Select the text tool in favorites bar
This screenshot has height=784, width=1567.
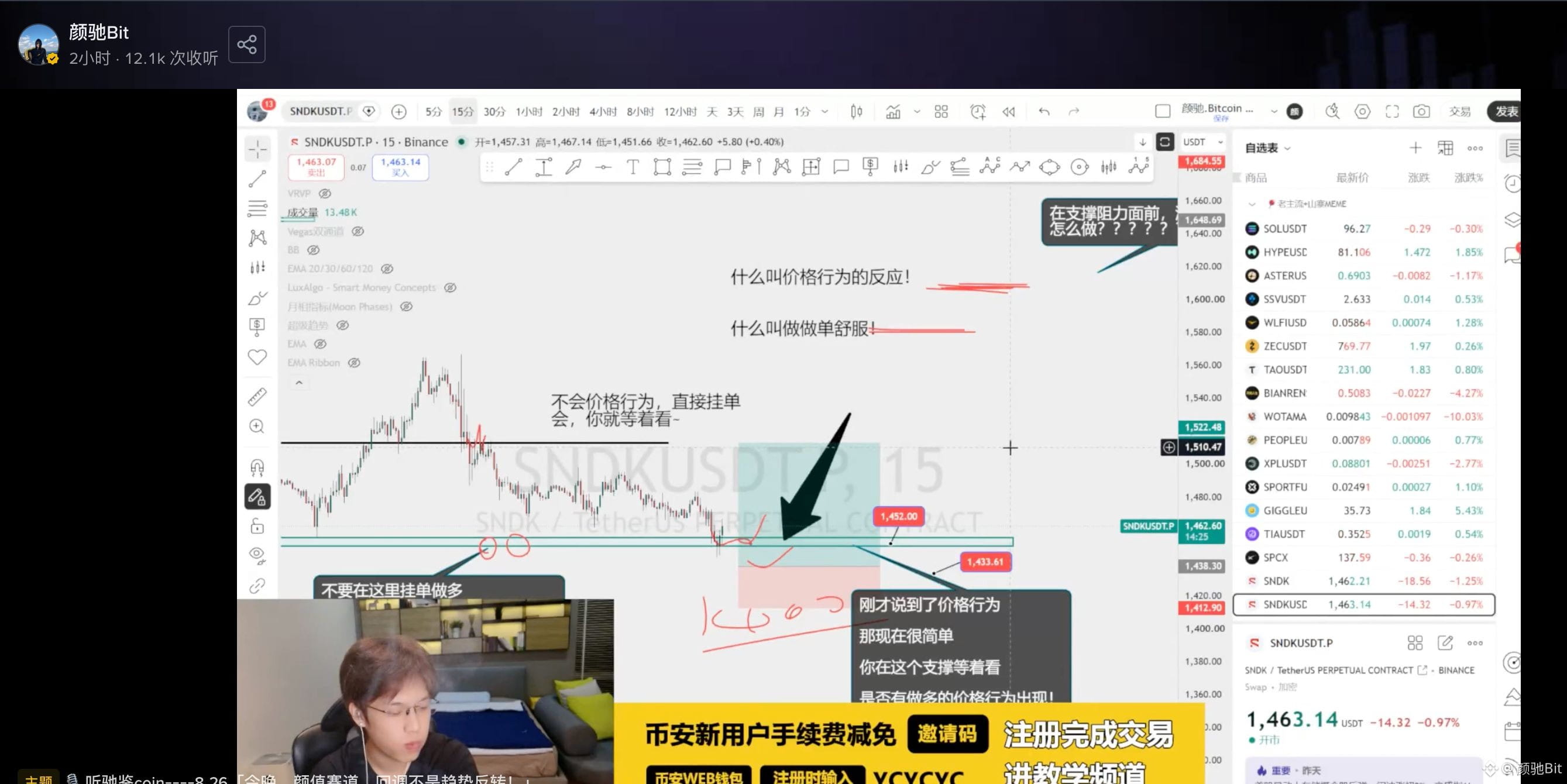[633, 166]
